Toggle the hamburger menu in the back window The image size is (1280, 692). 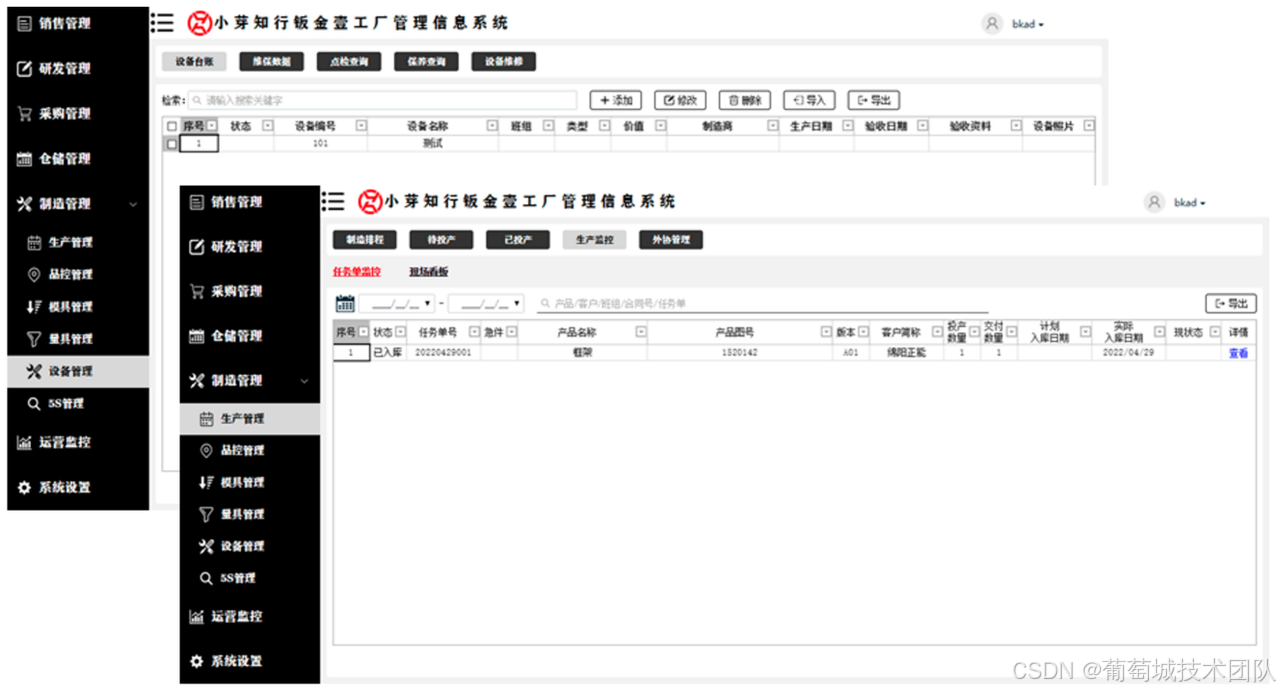[x=163, y=23]
